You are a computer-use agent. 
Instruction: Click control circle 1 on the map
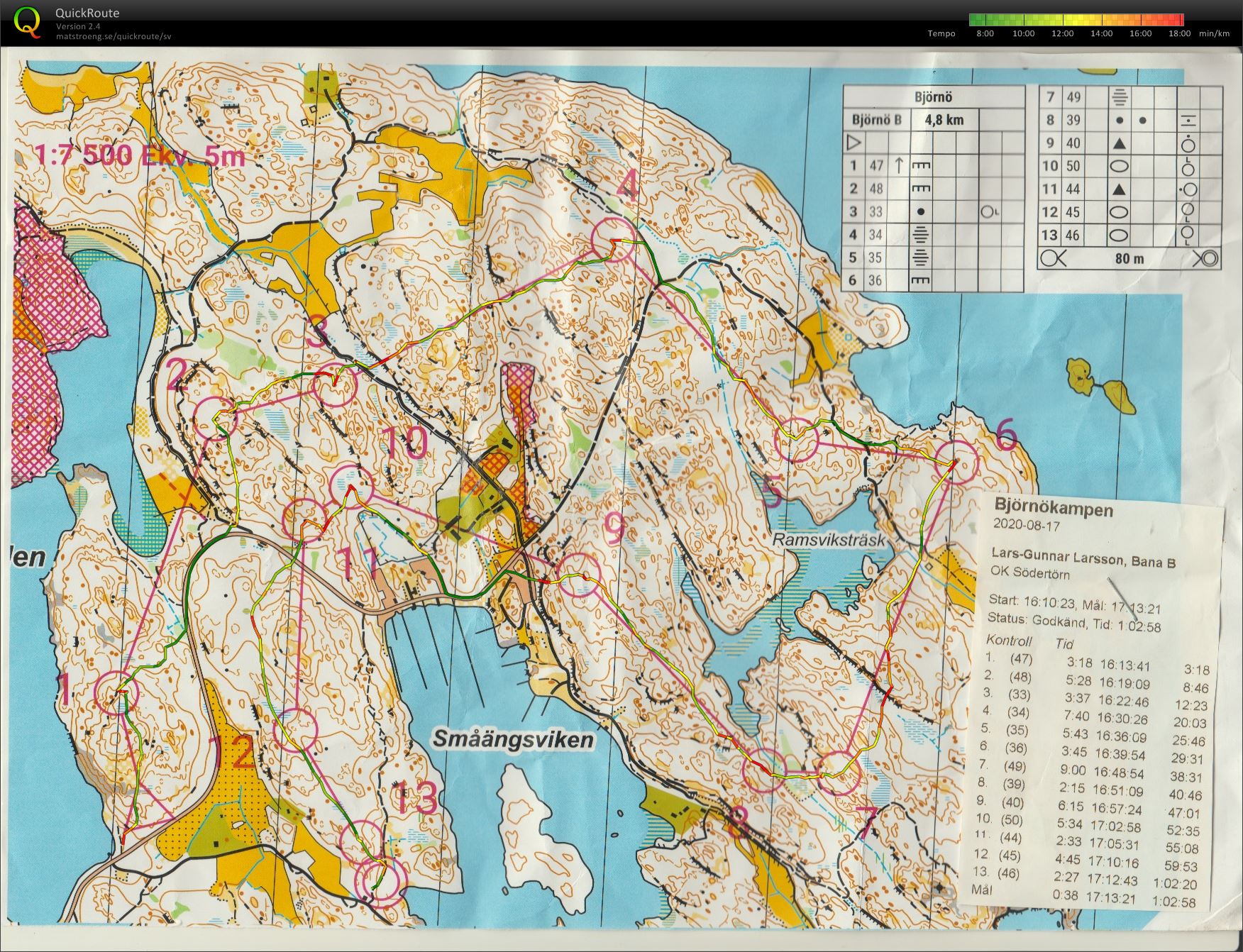click(x=116, y=692)
